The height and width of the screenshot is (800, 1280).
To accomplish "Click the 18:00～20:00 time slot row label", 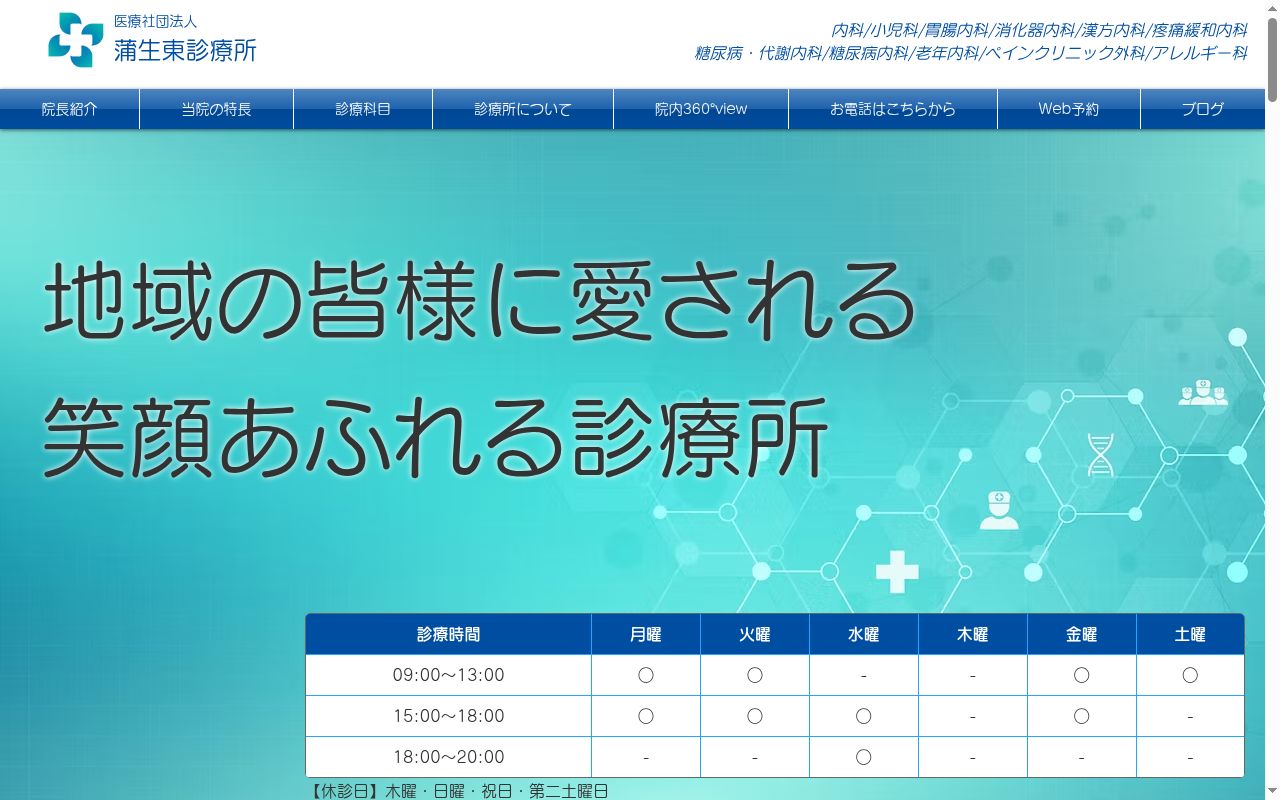I will [448, 757].
